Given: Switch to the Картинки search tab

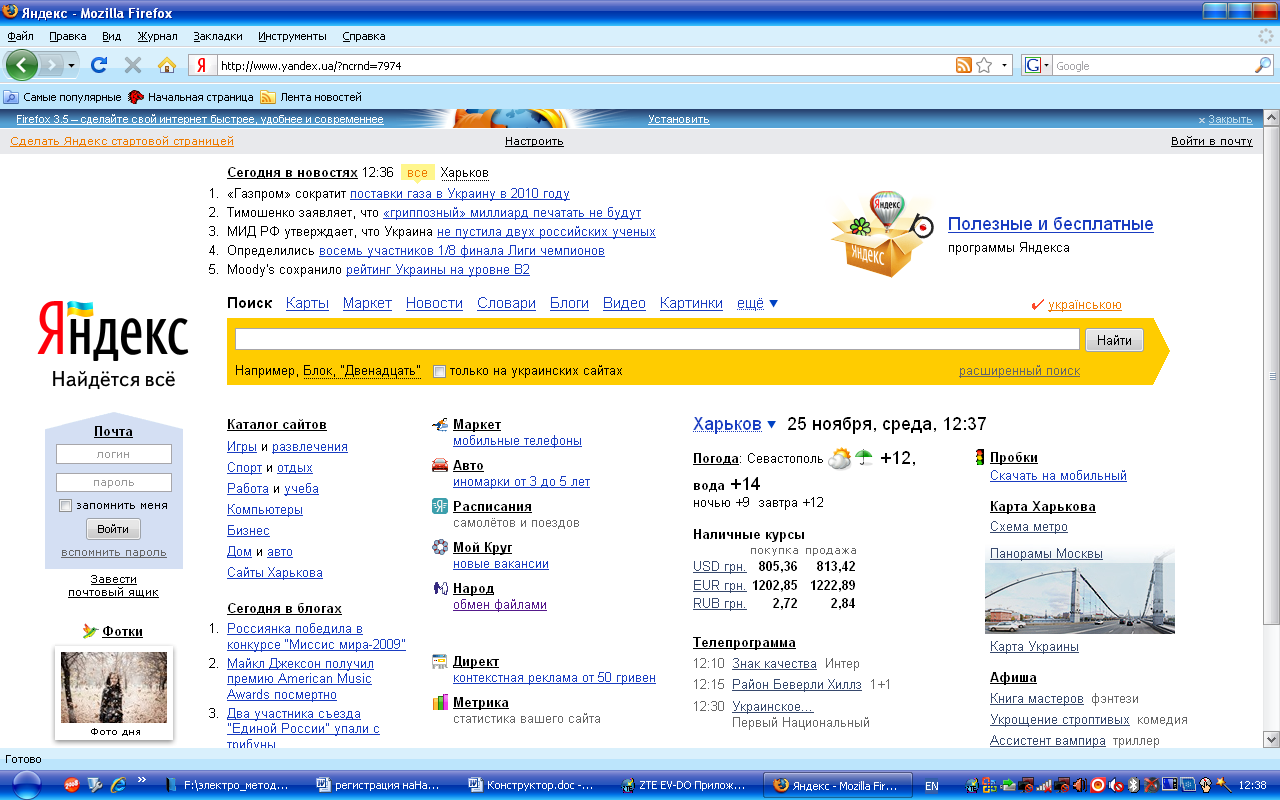Looking at the screenshot, I should [x=691, y=303].
